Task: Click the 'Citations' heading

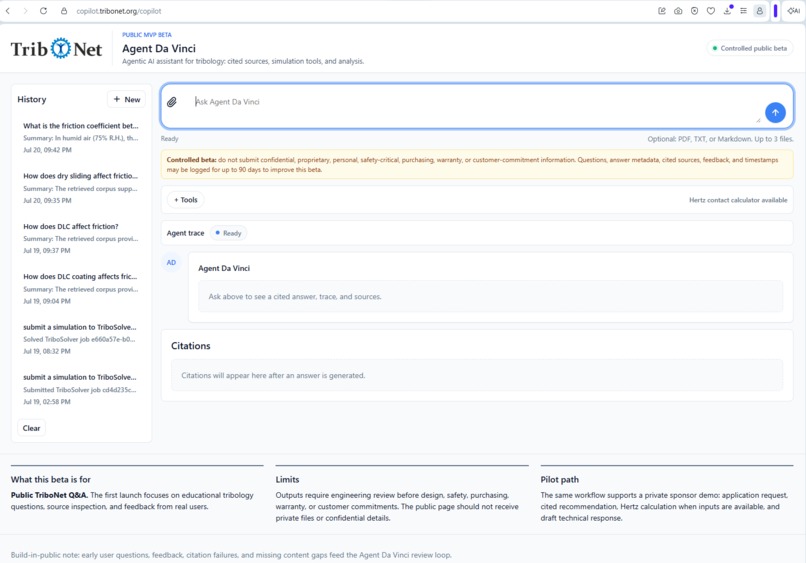Action: point(191,346)
